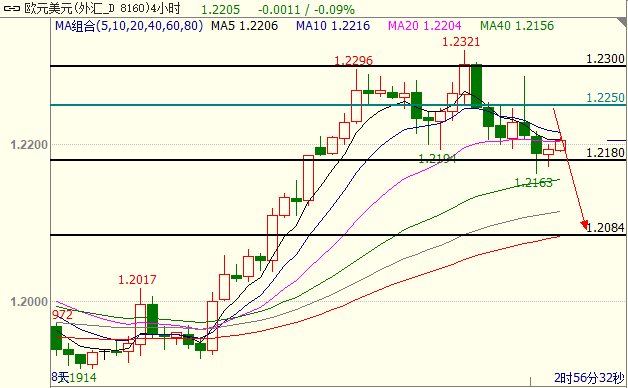This screenshot has height=388, width=628.
Task: Click the current price 1.2205 in header
Action: click(x=220, y=9)
